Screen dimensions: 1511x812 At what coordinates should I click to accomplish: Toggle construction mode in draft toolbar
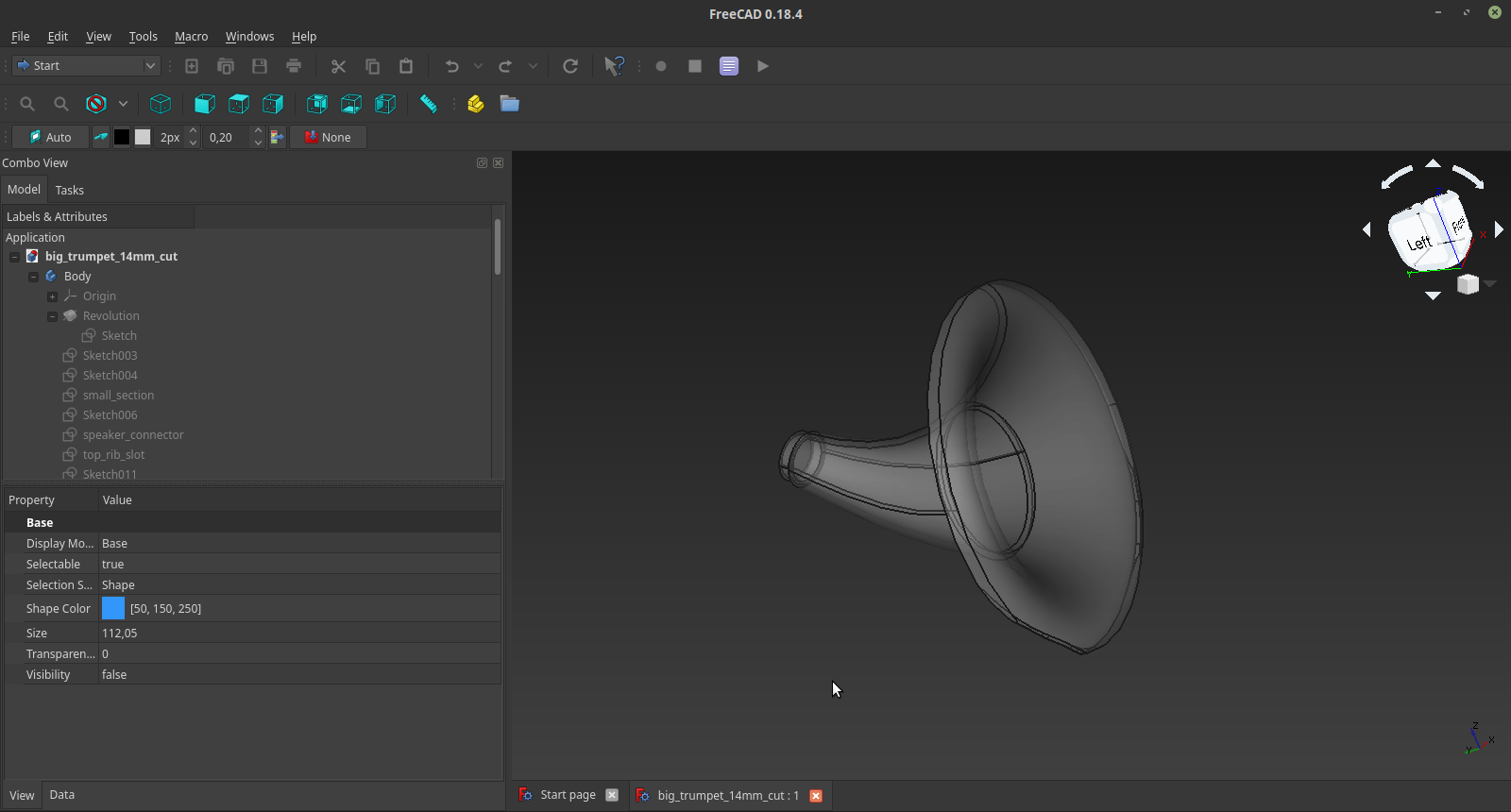(x=100, y=137)
